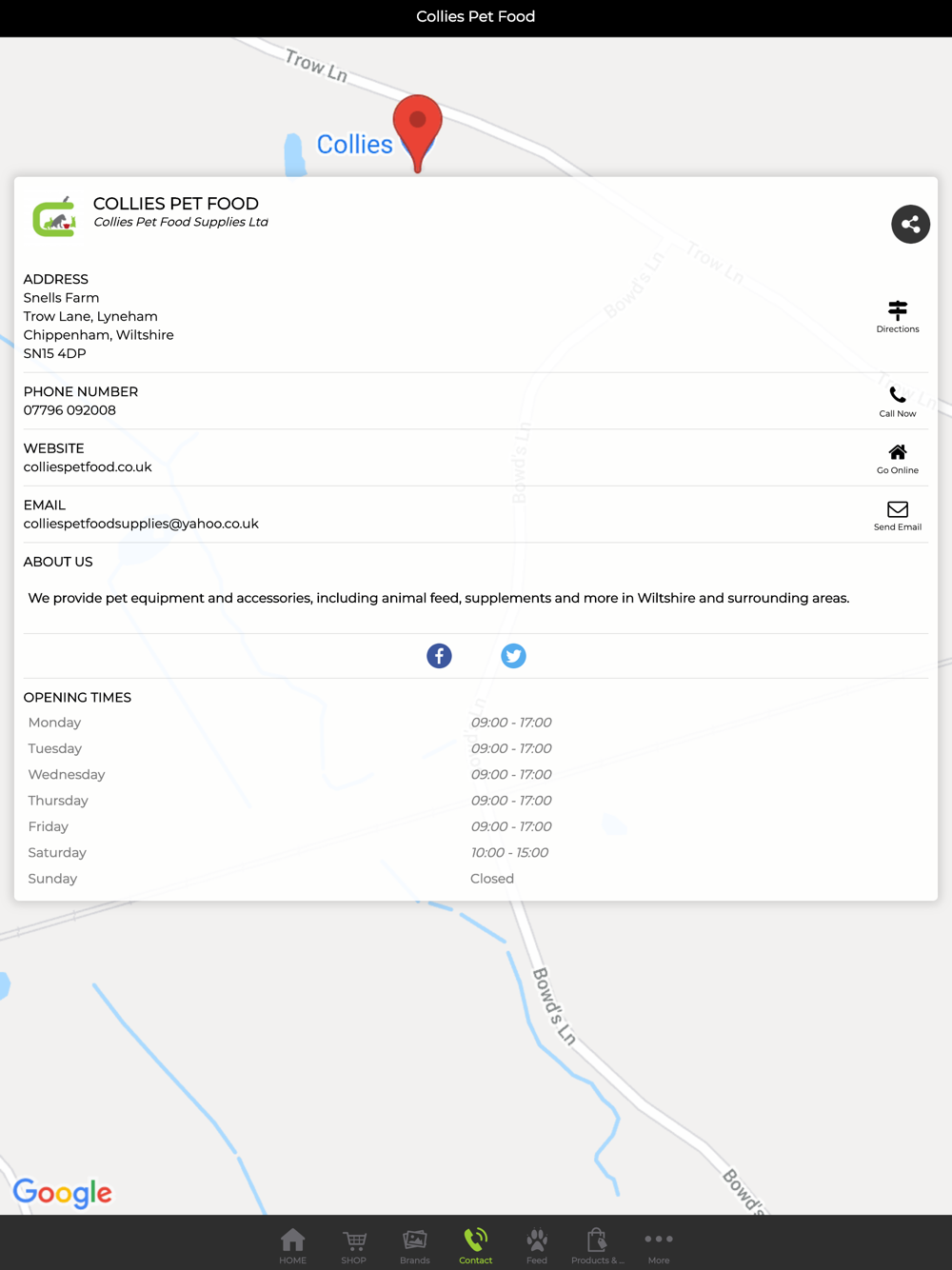Select the Friday opening times row
Viewport: 952px width, 1270px height.
[x=476, y=826]
